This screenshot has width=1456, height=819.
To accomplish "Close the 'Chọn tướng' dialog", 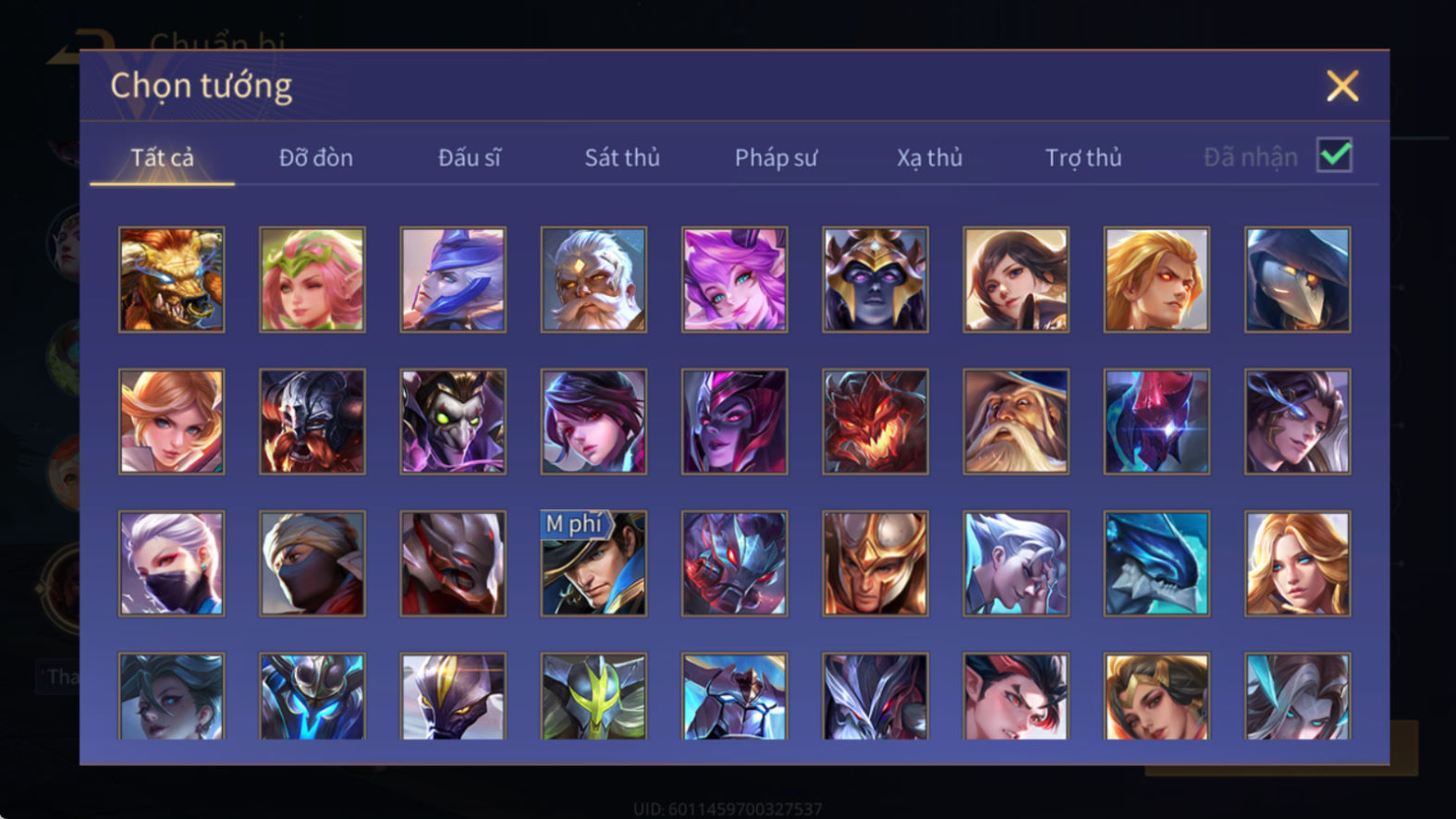I will (1342, 86).
